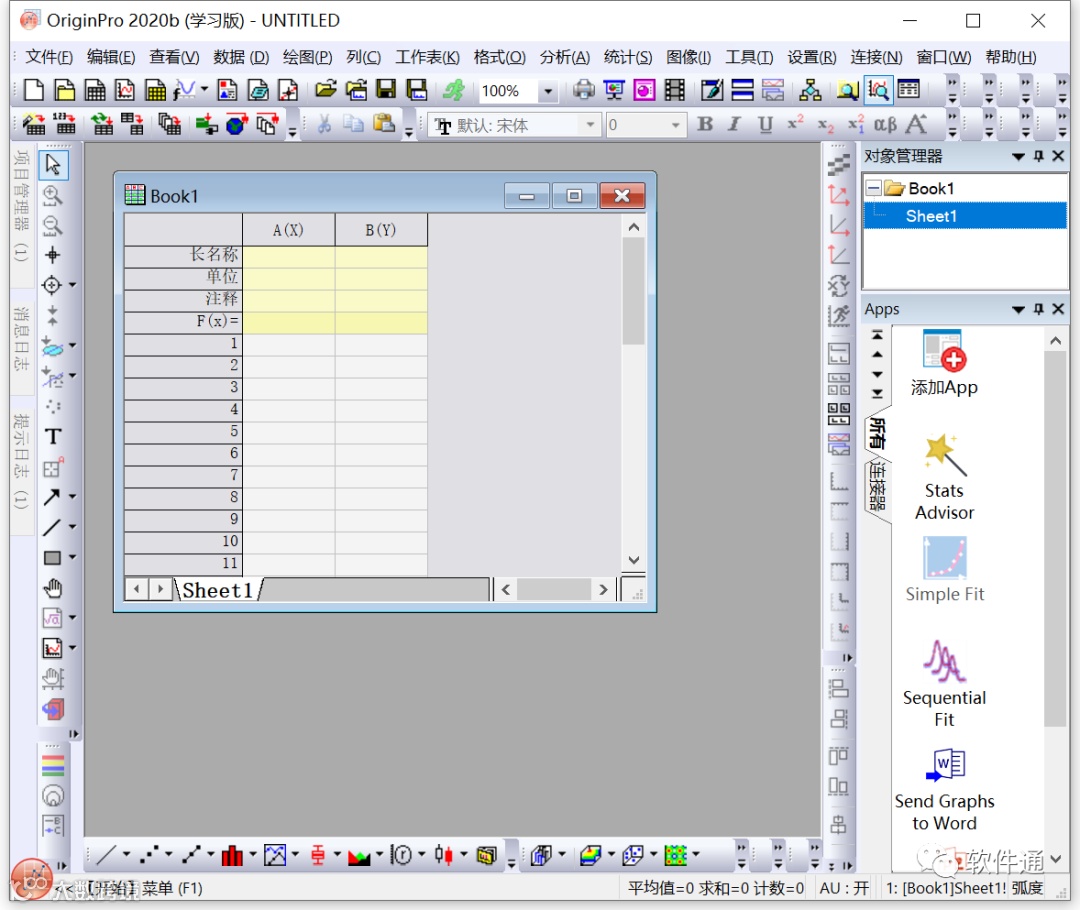Image resolution: width=1080 pixels, height=910 pixels.
Task: Click the Book1 vertical scrollbar thumb
Action: (x=633, y=291)
